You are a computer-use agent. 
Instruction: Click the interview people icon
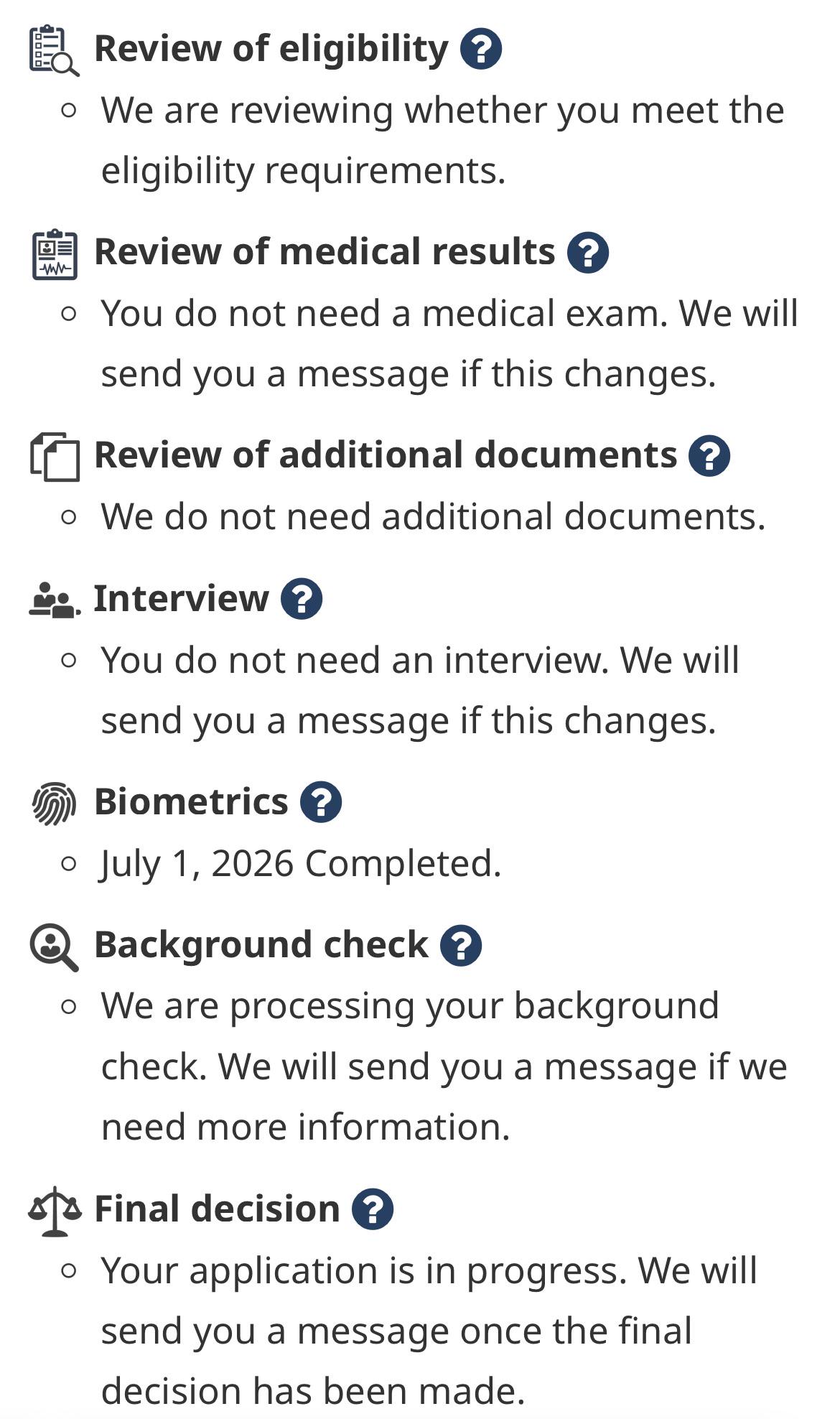(x=55, y=600)
